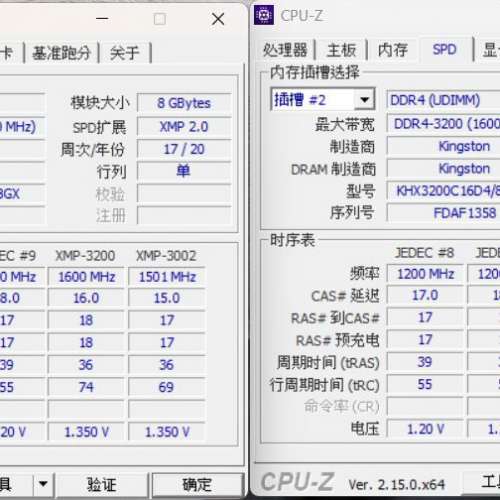Click the DDR4 (UDIMM) memory type field
Image resolution: width=500 pixels, height=500 pixels.
pyautogui.click(x=443, y=100)
